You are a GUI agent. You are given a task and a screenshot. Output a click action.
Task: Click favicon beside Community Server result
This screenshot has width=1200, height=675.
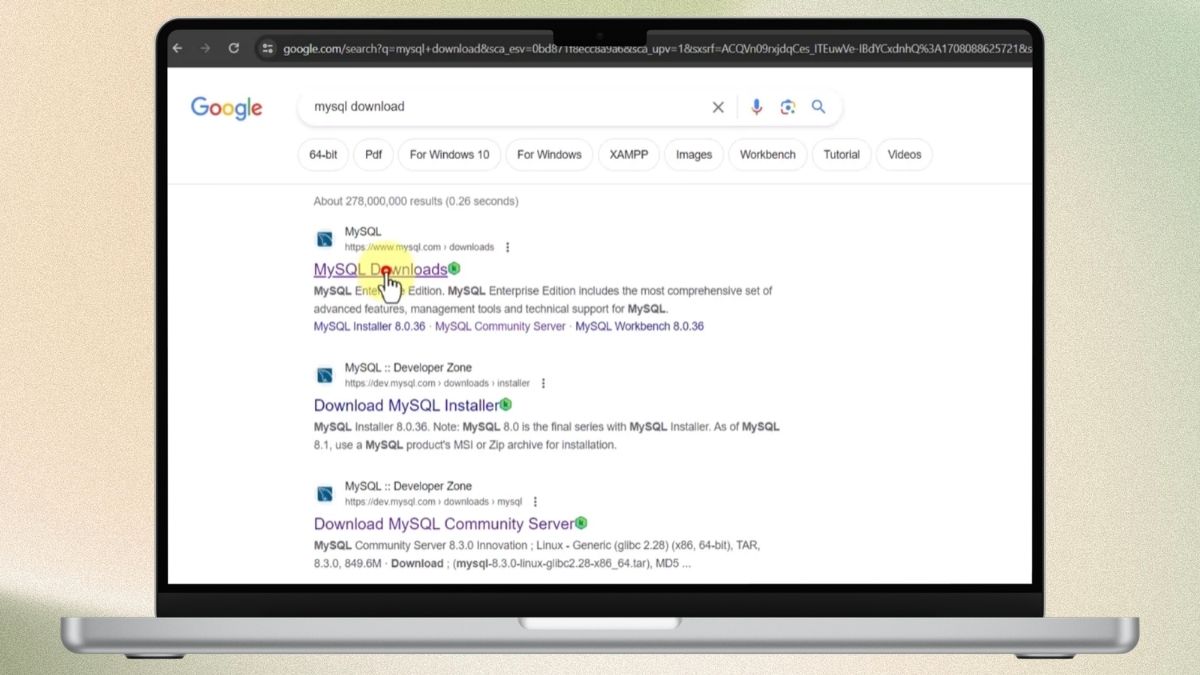[325, 494]
